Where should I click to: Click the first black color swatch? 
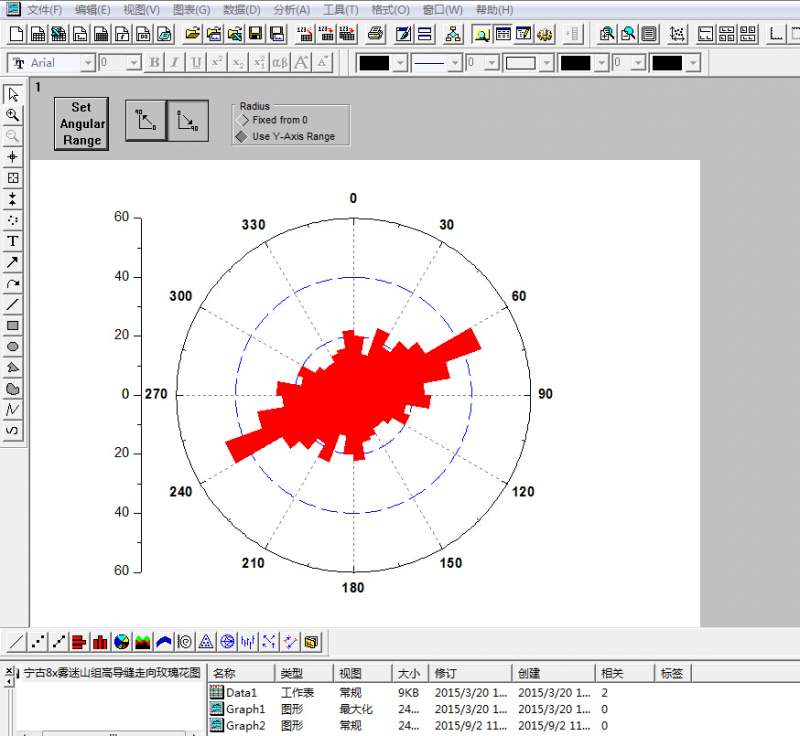[x=374, y=63]
